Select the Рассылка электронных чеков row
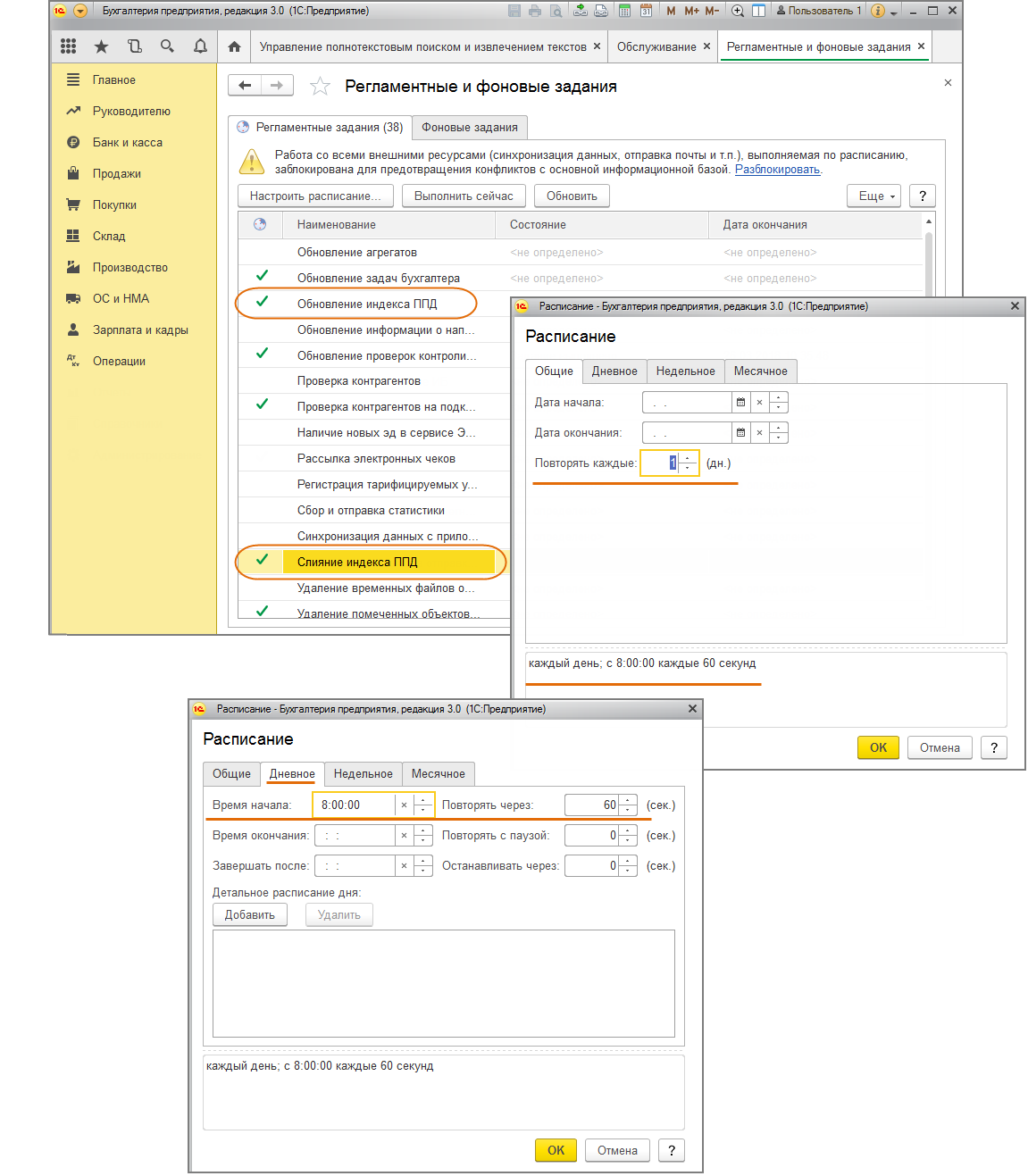The width and height of the screenshot is (1028, 1176). click(x=374, y=458)
